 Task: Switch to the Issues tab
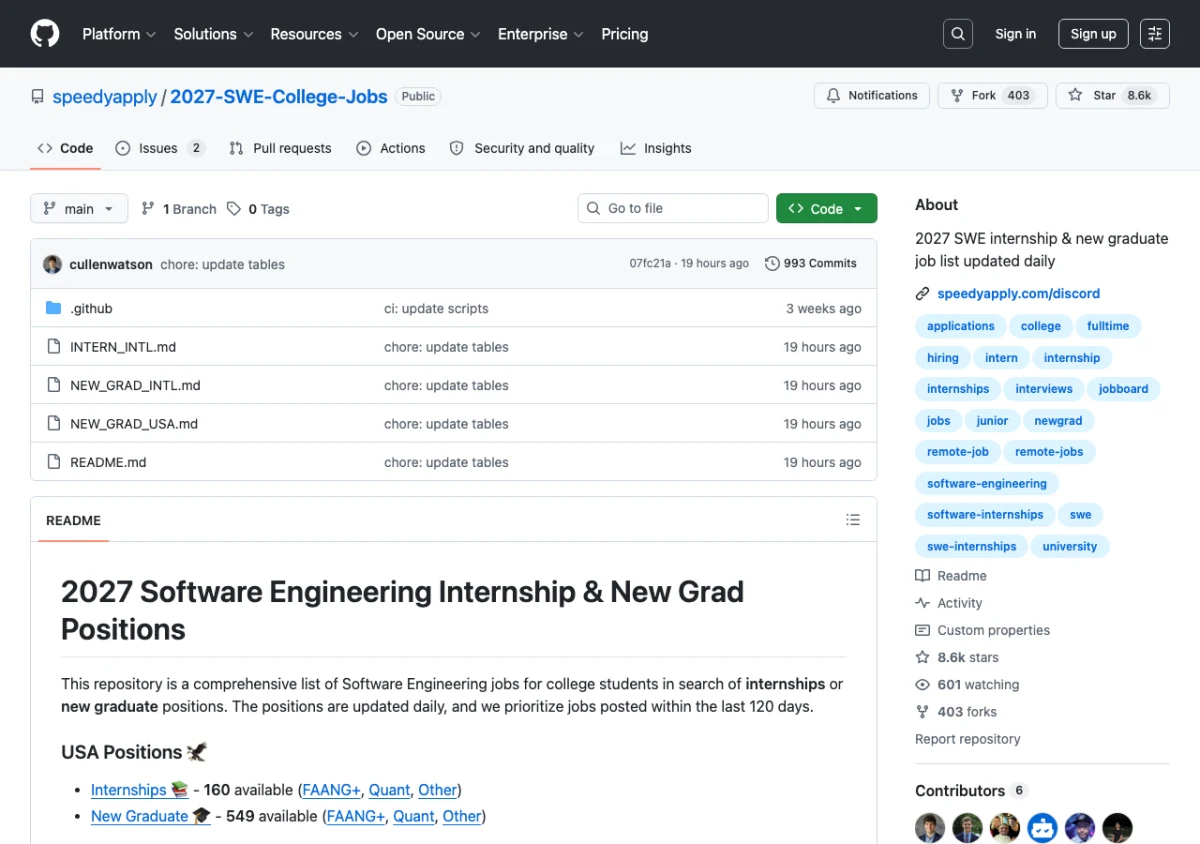pyautogui.click(x=160, y=148)
